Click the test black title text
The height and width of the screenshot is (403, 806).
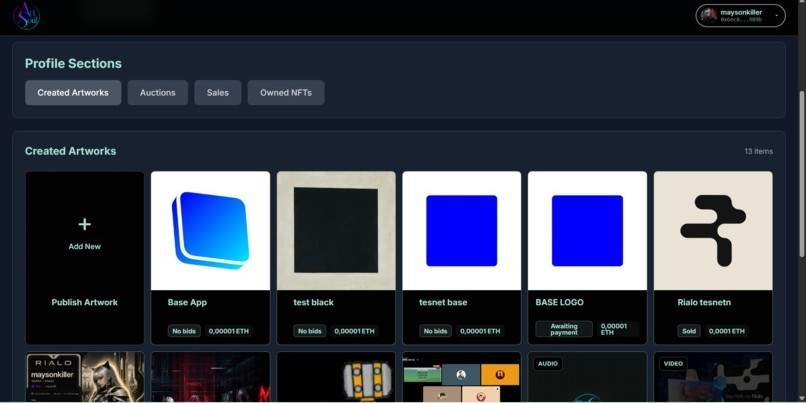(314, 302)
